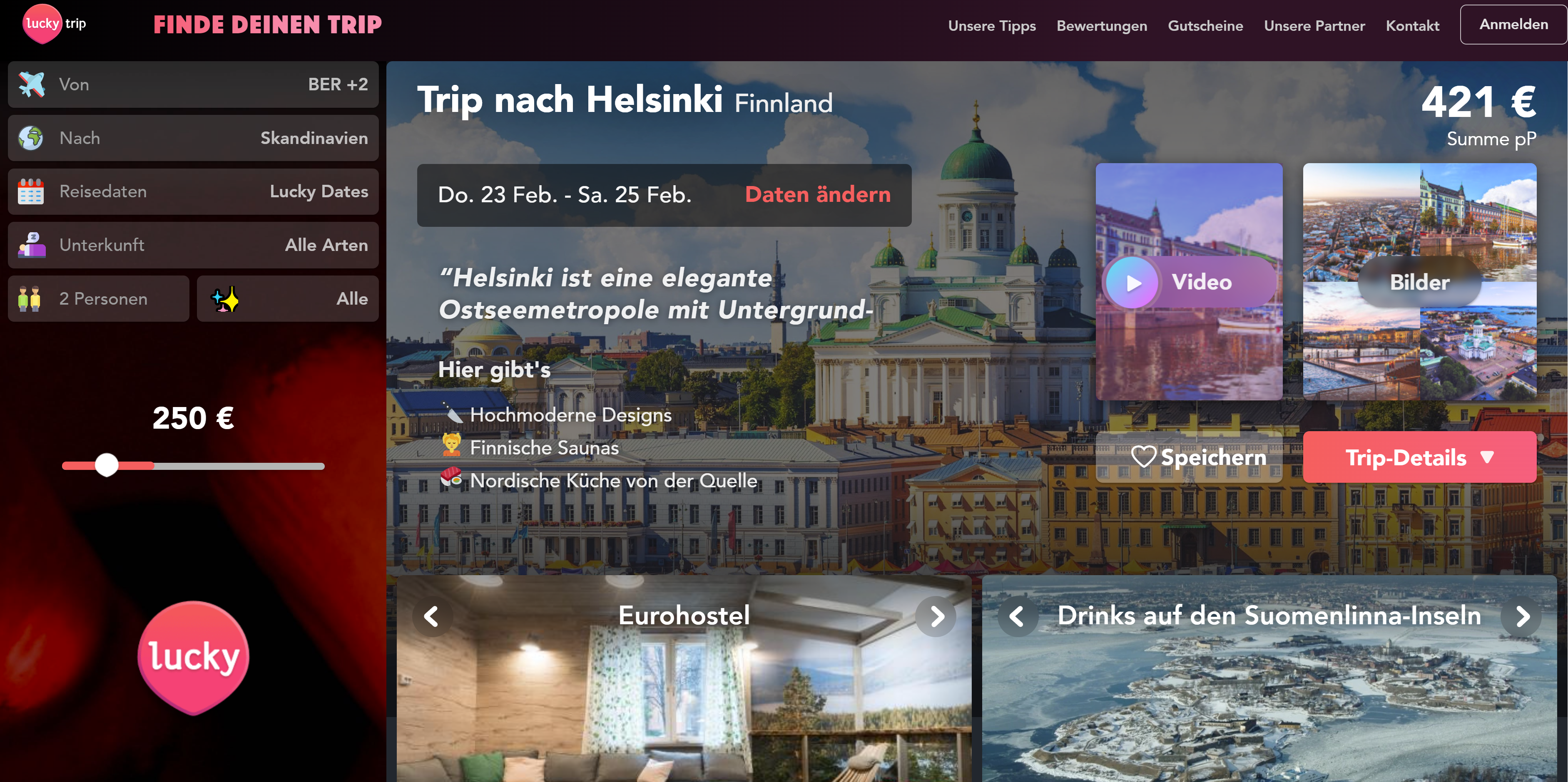Go to the Gutscheine menu item

coord(1205,25)
